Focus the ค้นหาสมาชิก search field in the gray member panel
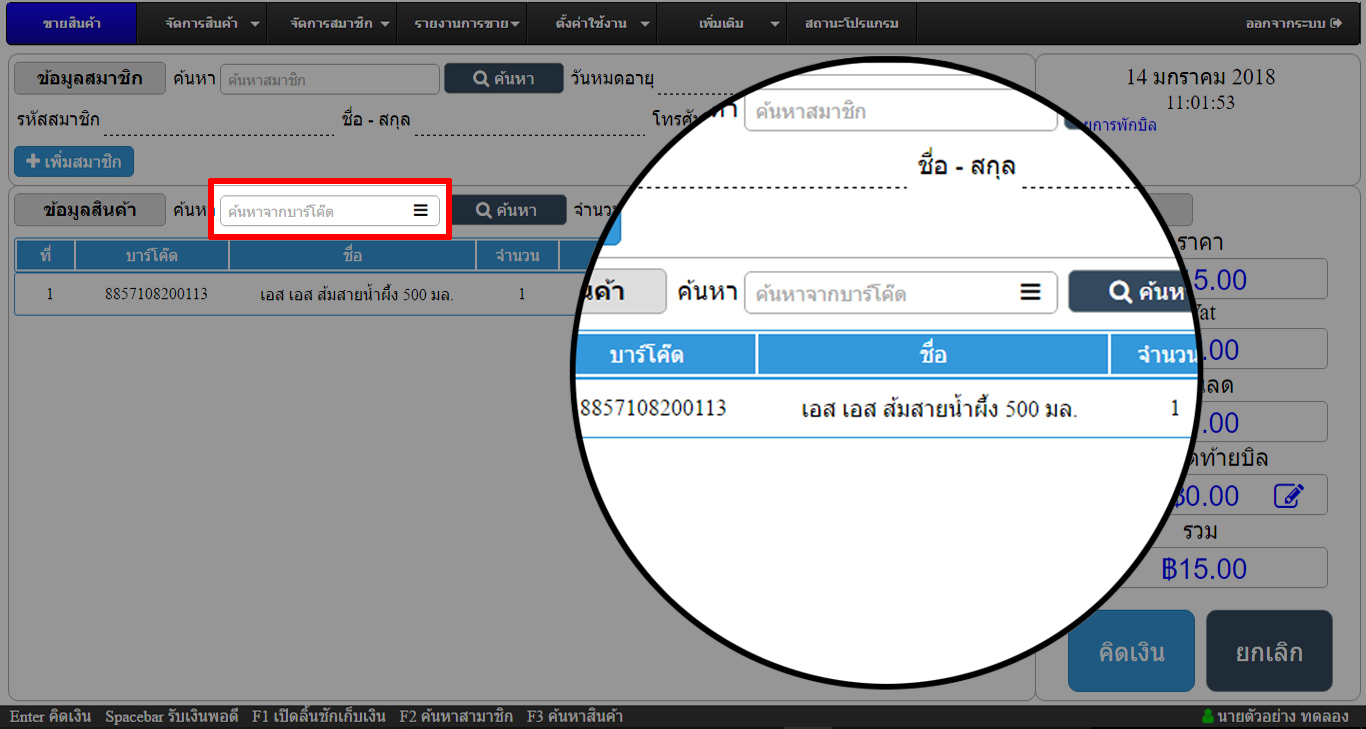The height and width of the screenshot is (729, 1366). pos(329,79)
